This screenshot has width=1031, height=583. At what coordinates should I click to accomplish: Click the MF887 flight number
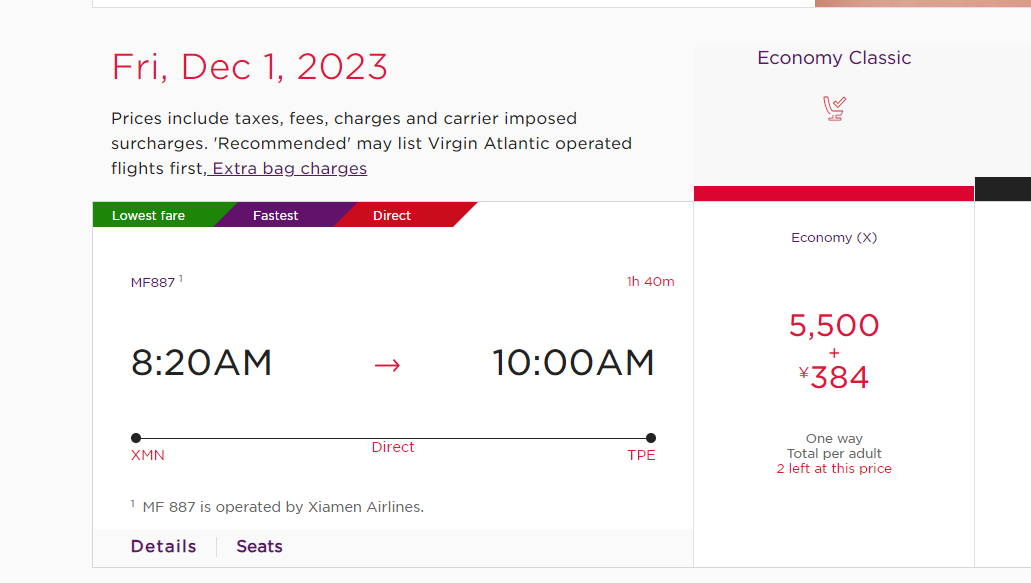(x=153, y=283)
